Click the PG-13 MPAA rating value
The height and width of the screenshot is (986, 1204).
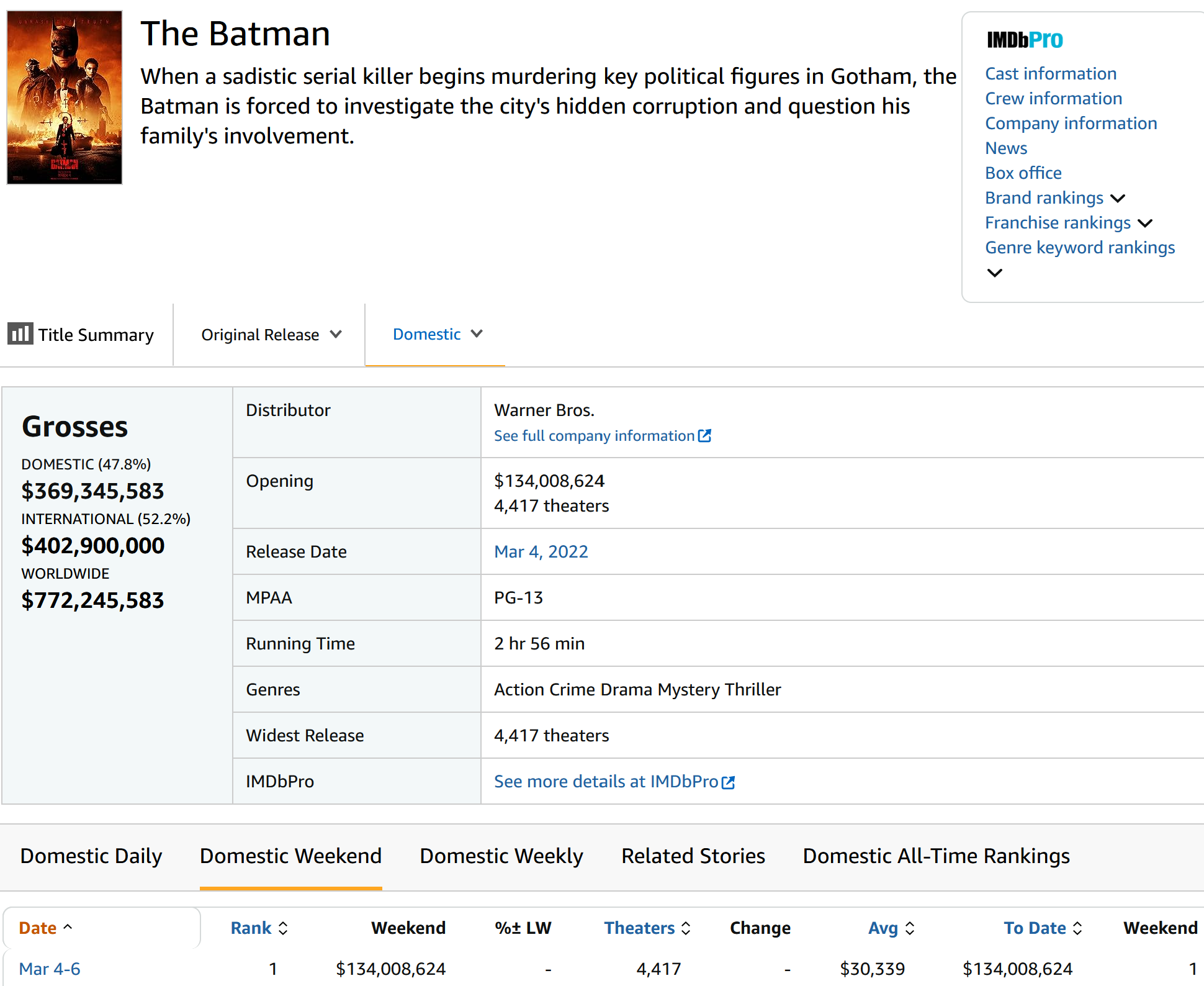pos(518,598)
